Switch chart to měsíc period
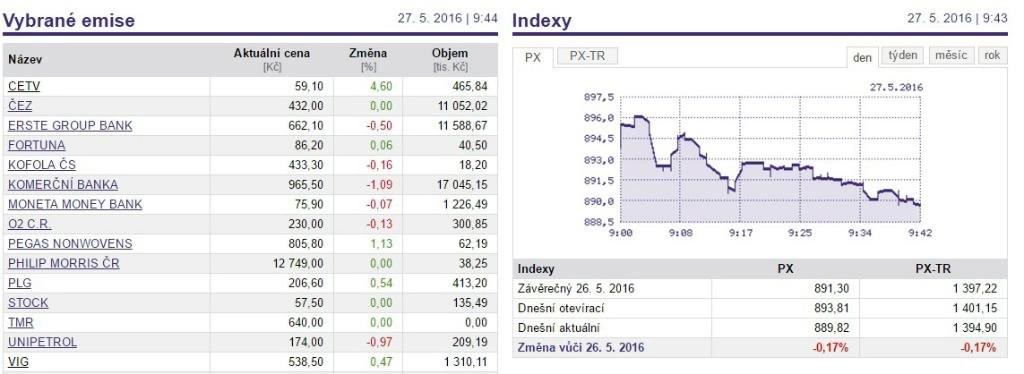The width and height of the screenshot is (1024, 374). (x=951, y=55)
